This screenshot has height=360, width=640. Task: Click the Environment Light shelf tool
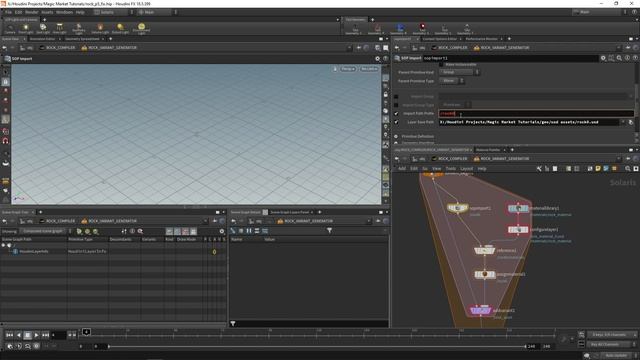141,29
